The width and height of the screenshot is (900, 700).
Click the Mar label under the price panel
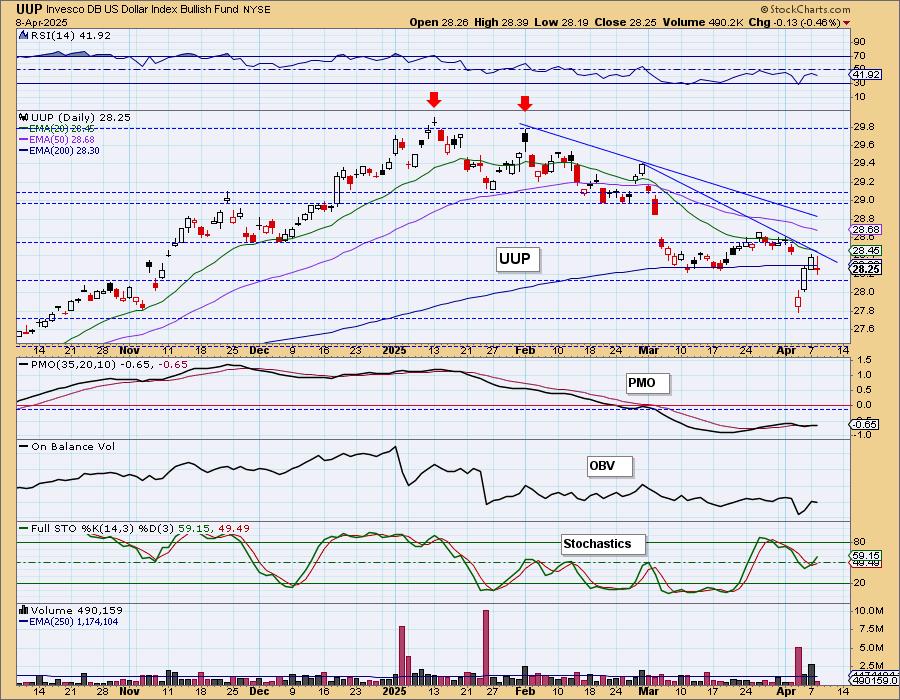coord(649,350)
